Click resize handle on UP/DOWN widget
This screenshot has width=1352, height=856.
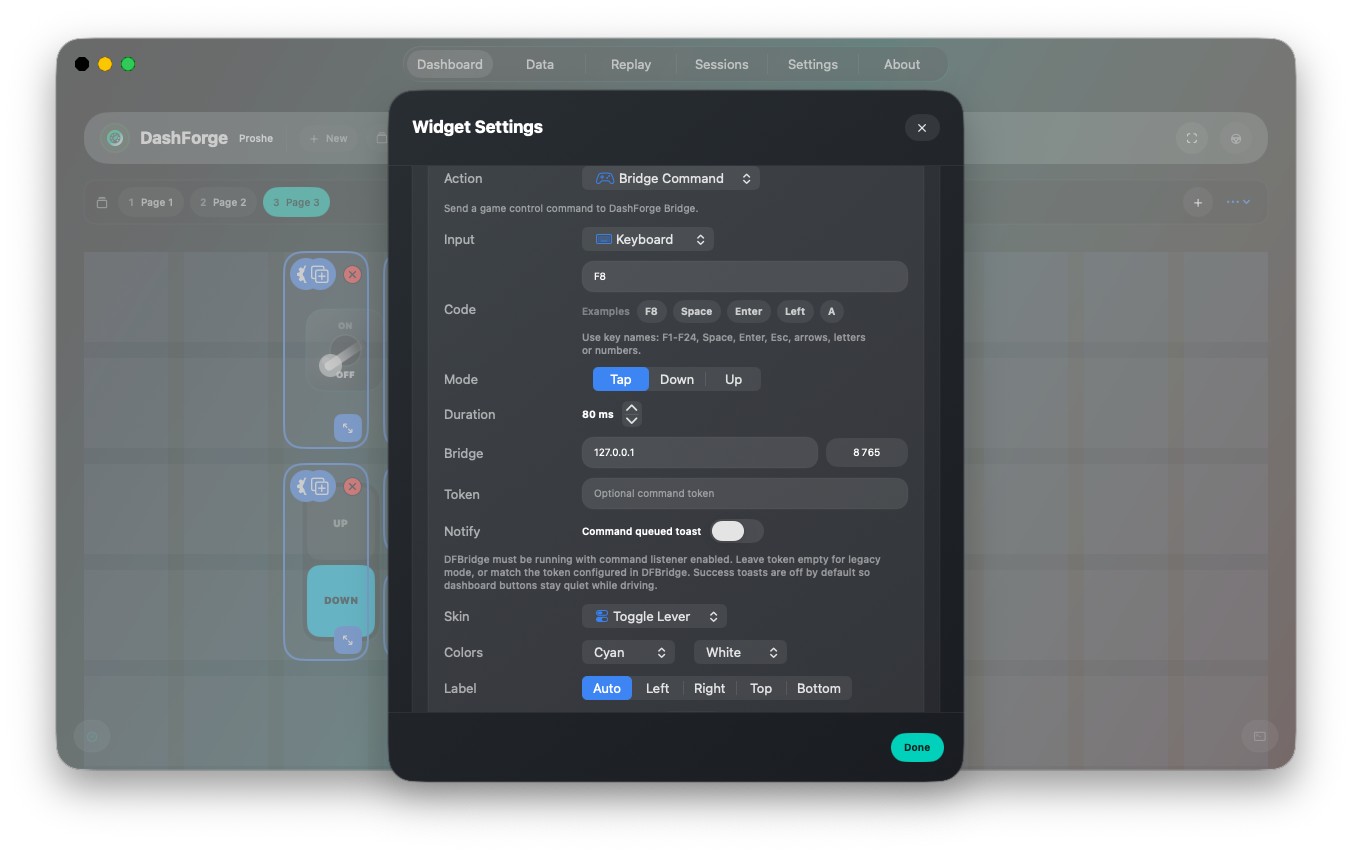(347, 640)
